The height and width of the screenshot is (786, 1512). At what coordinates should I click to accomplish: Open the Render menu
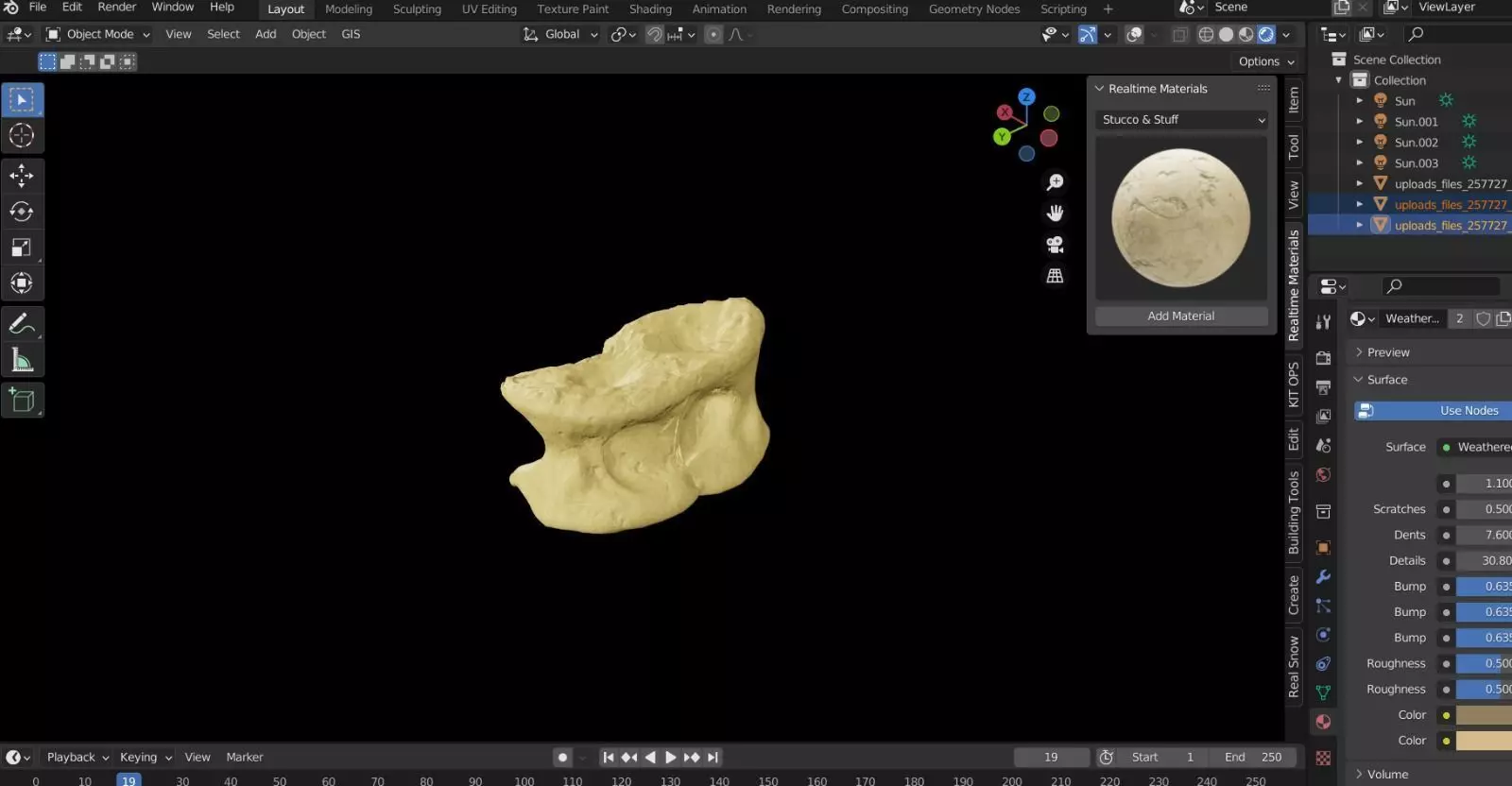point(117,8)
